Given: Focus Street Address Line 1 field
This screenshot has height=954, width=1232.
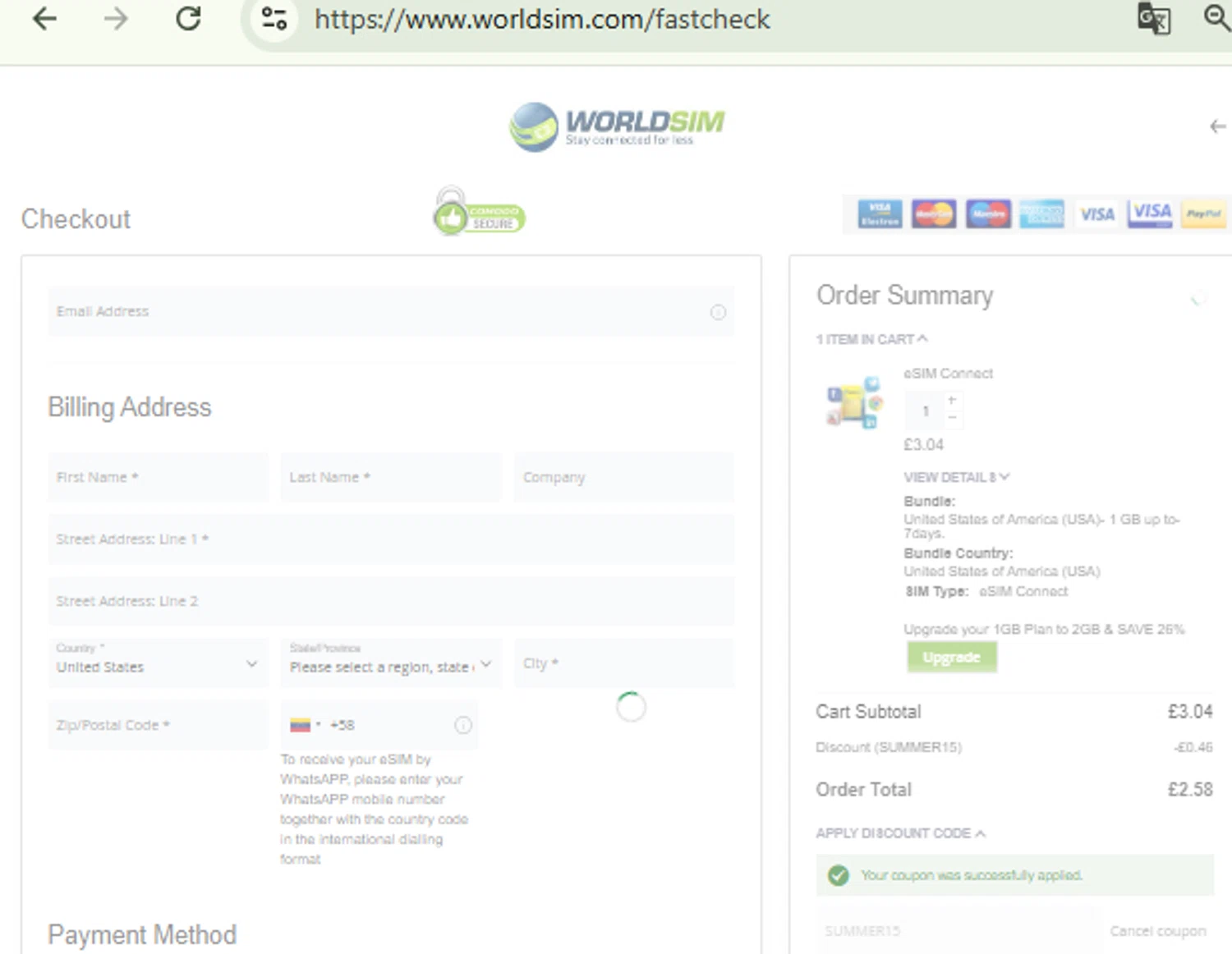Looking at the screenshot, I should (x=391, y=539).
